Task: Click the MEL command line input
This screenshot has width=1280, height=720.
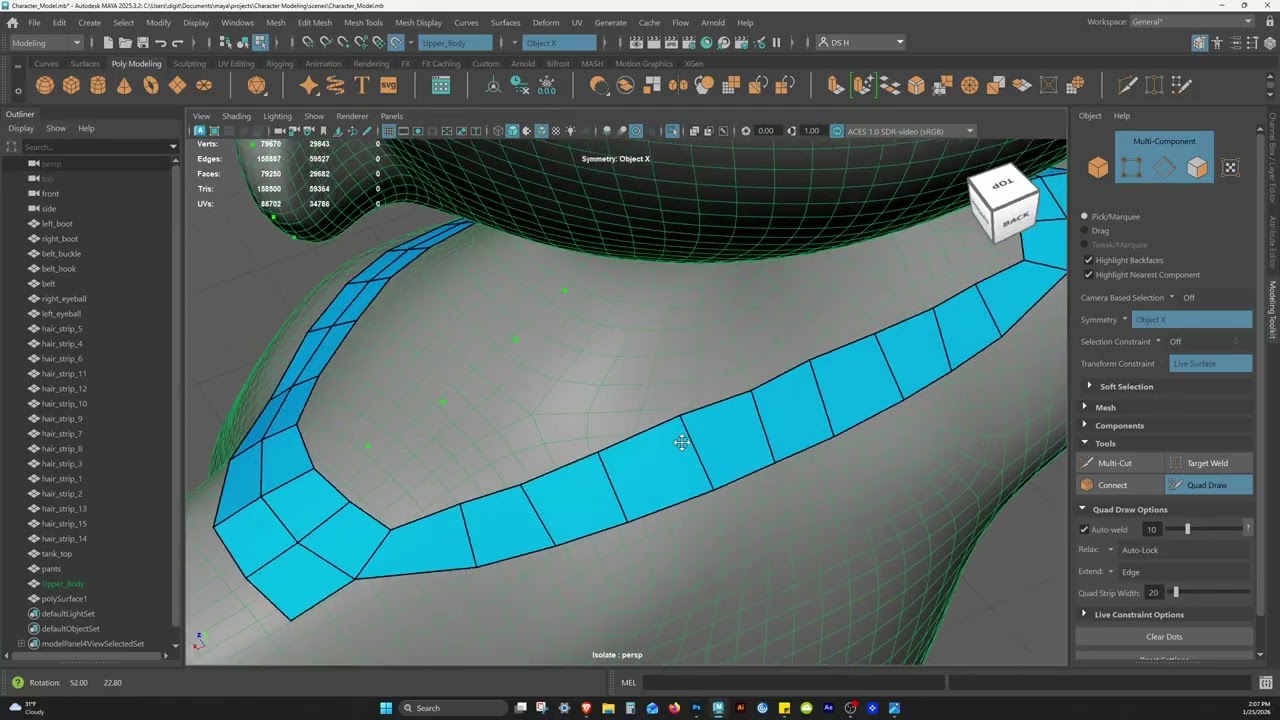Action: pos(795,683)
